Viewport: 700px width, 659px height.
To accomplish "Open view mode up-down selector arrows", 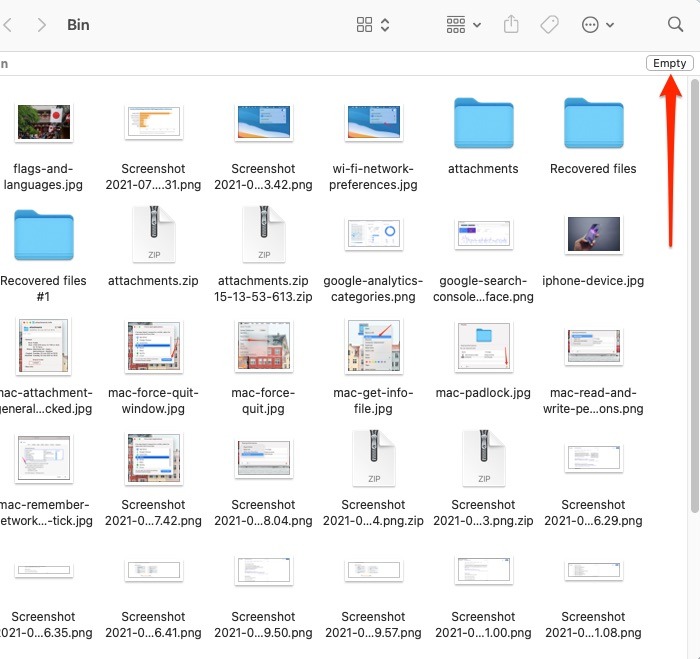I will [385, 25].
